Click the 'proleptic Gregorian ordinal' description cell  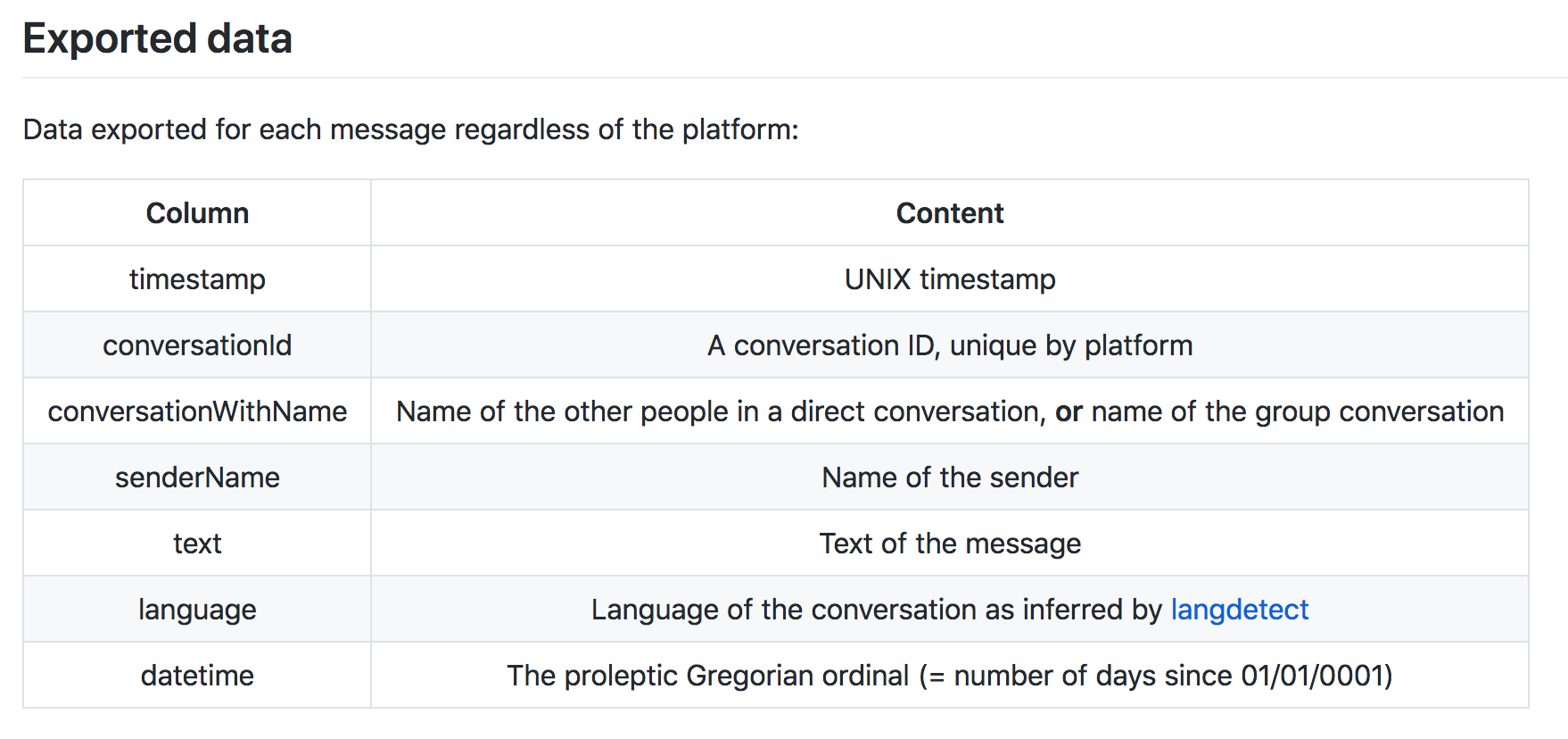pyautogui.click(x=949, y=676)
